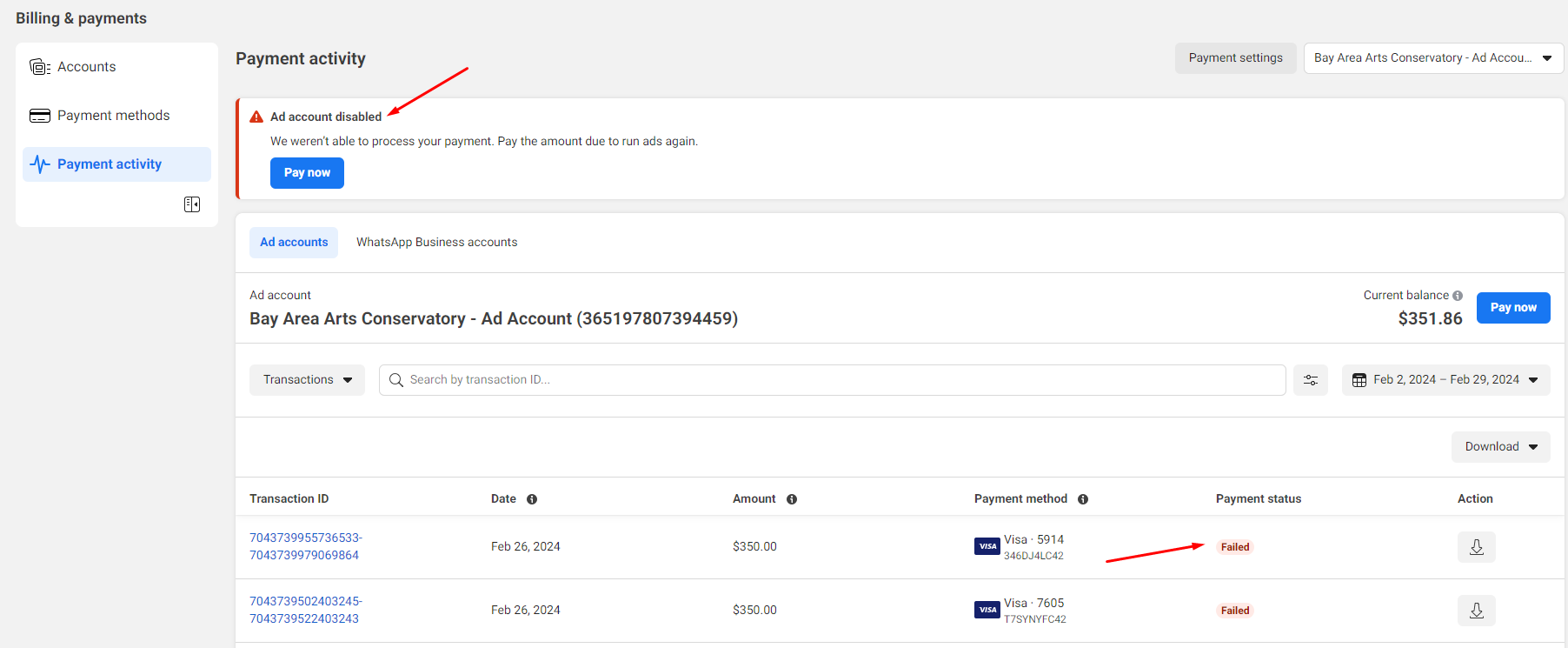This screenshot has height=648, width=1568.
Task: Click the Search by transaction ID field
Action: [x=832, y=380]
